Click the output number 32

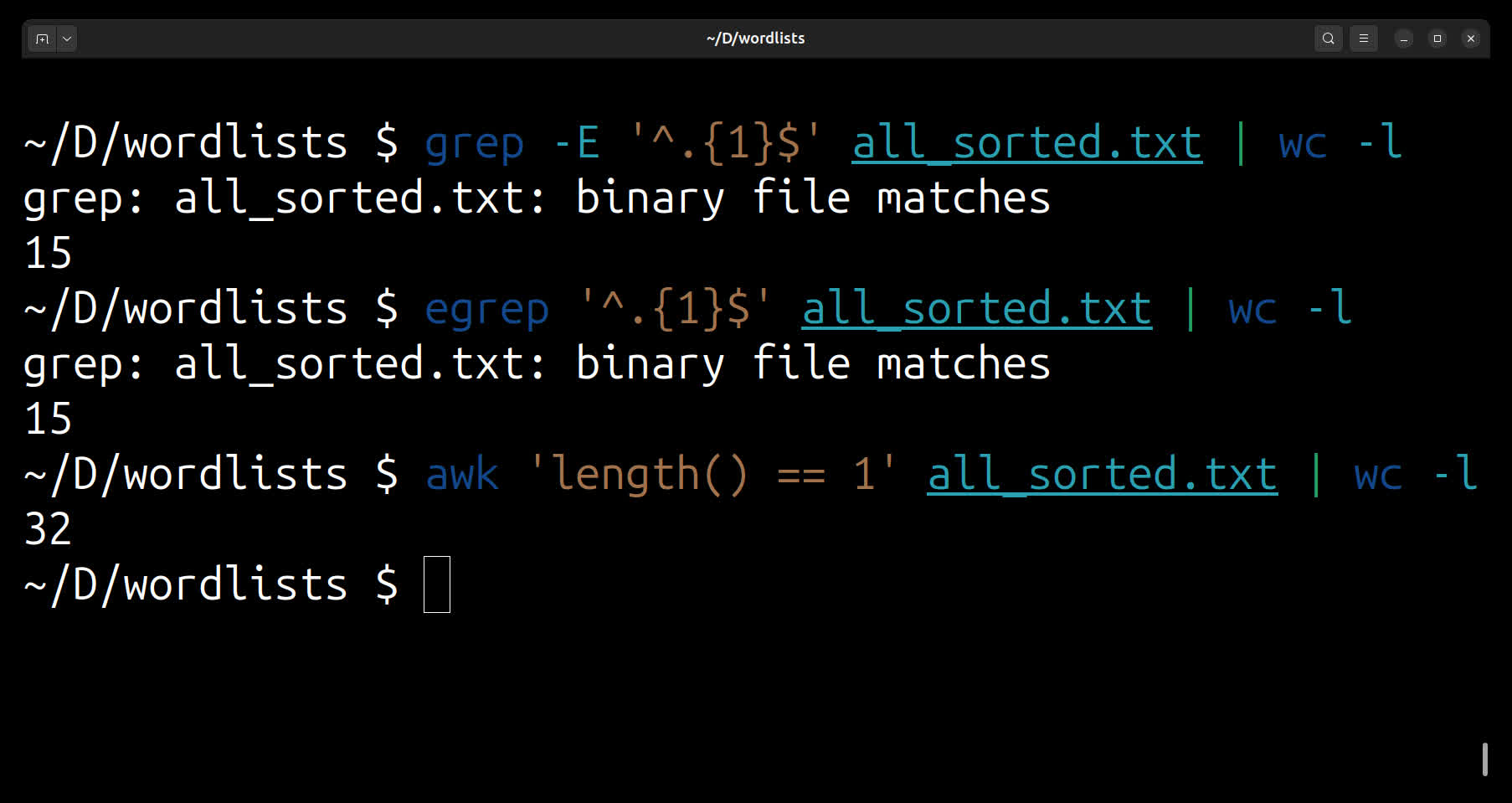click(x=48, y=529)
